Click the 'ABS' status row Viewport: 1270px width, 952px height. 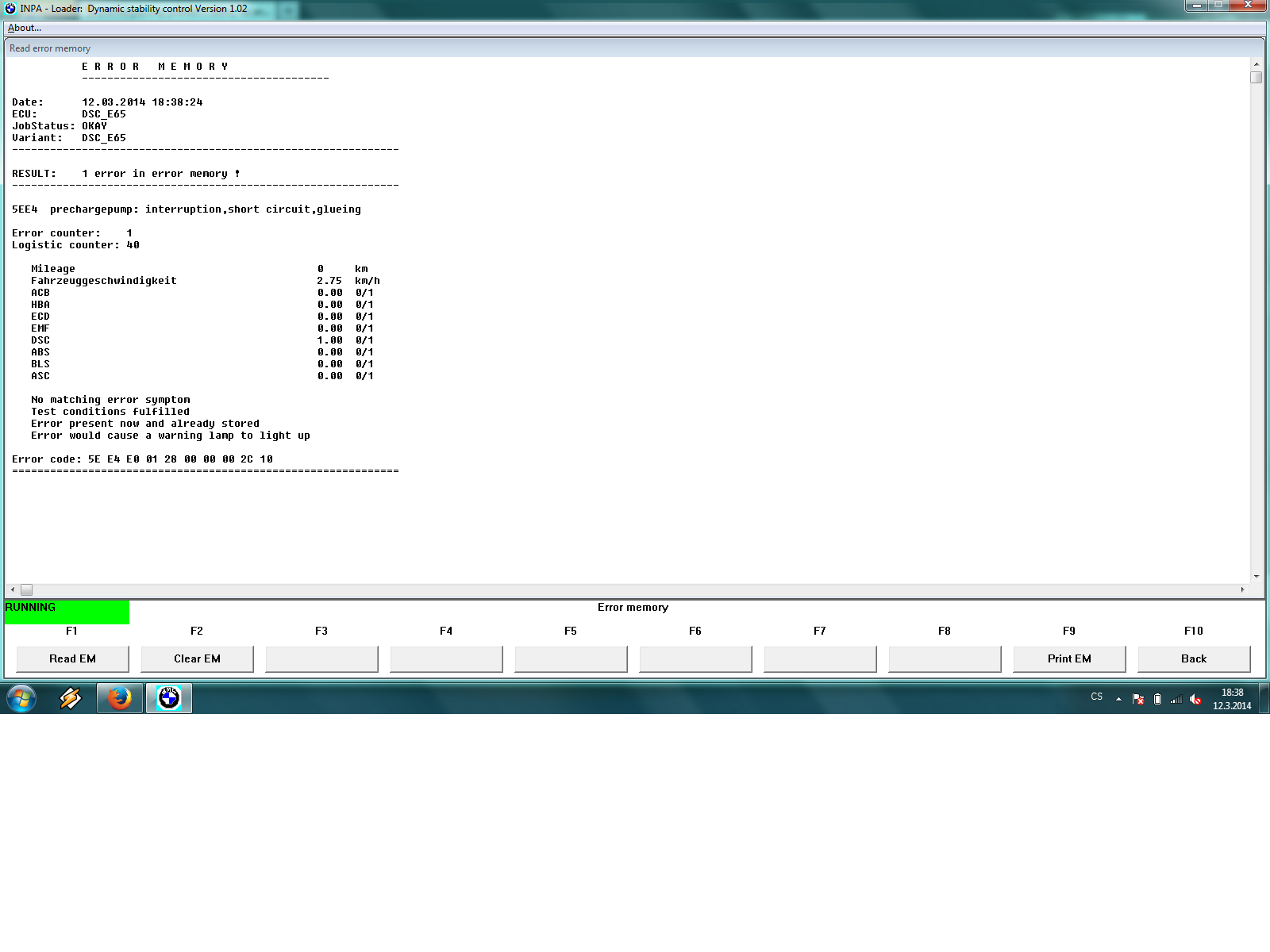pos(202,352)
